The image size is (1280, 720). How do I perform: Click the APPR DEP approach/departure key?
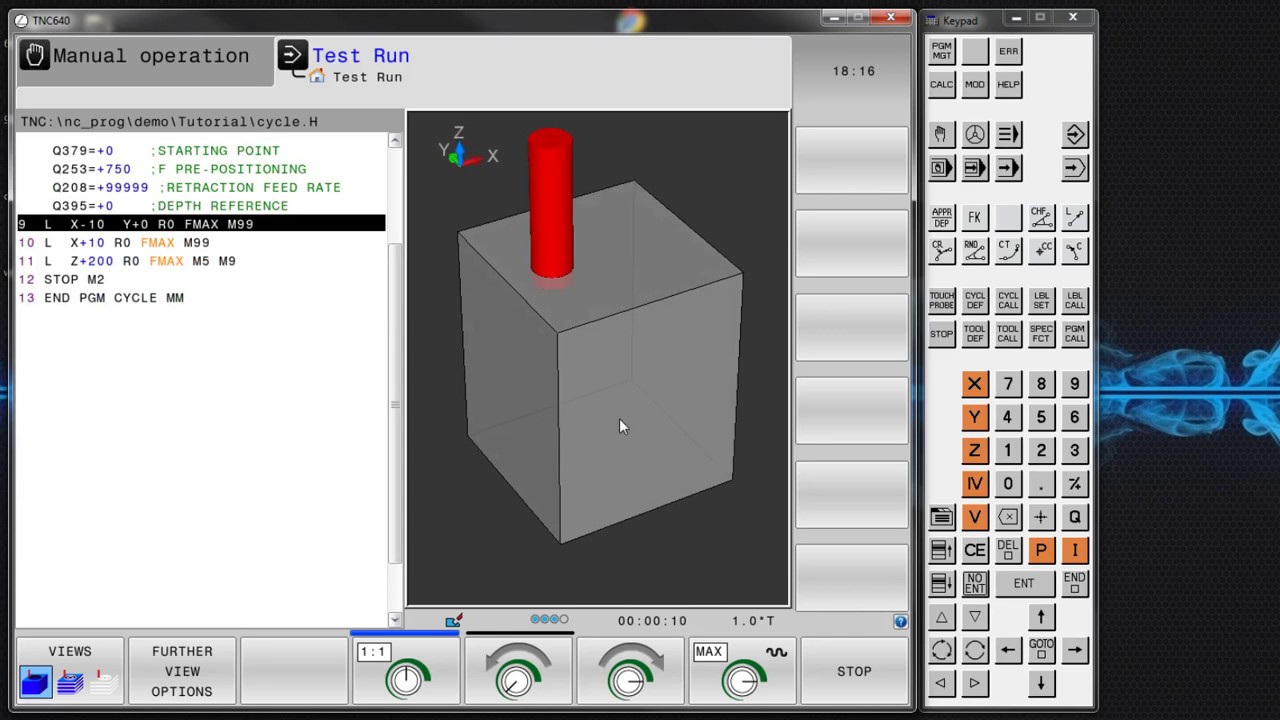point(941,218)
